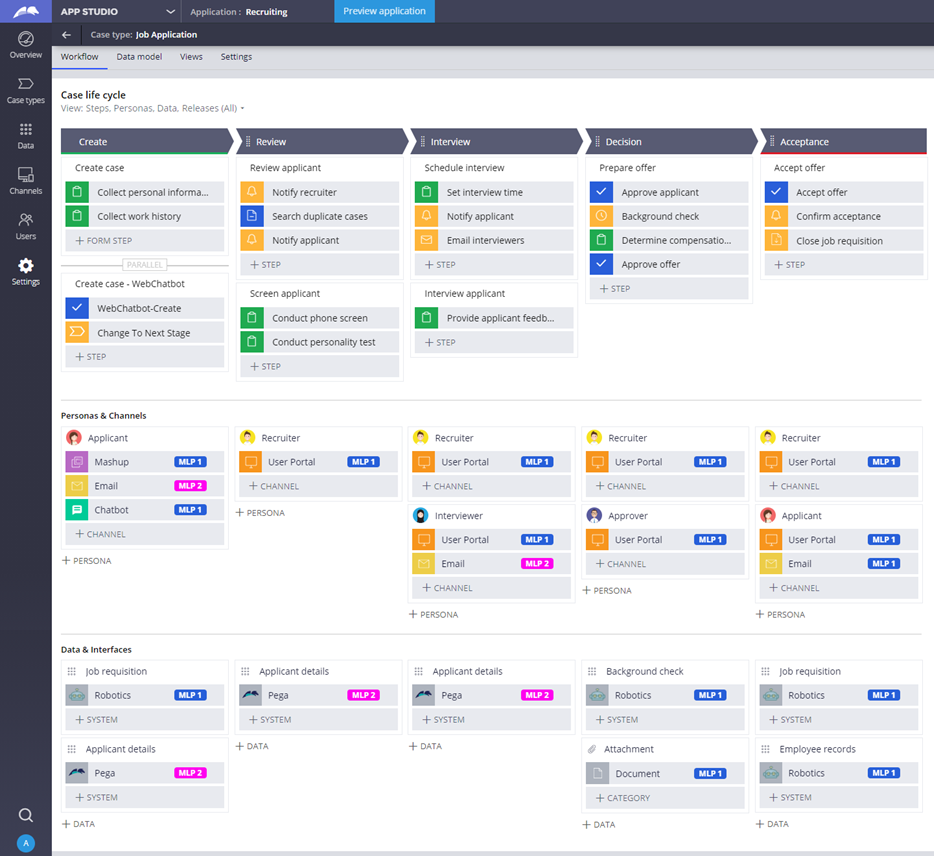Click the Change To Next Stage arrow icon
The image size is (934, 856).
pyautogui.click(x=77, y=332)
